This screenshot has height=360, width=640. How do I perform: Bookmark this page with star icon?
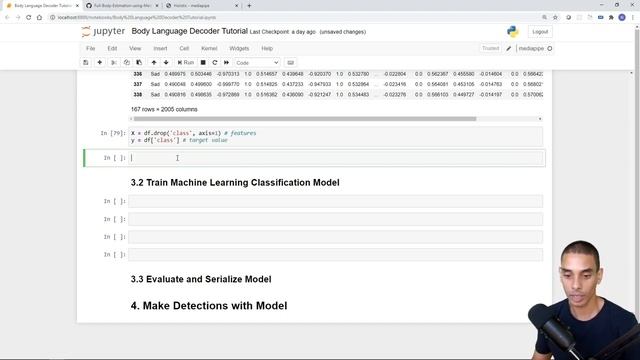(555, 18)
